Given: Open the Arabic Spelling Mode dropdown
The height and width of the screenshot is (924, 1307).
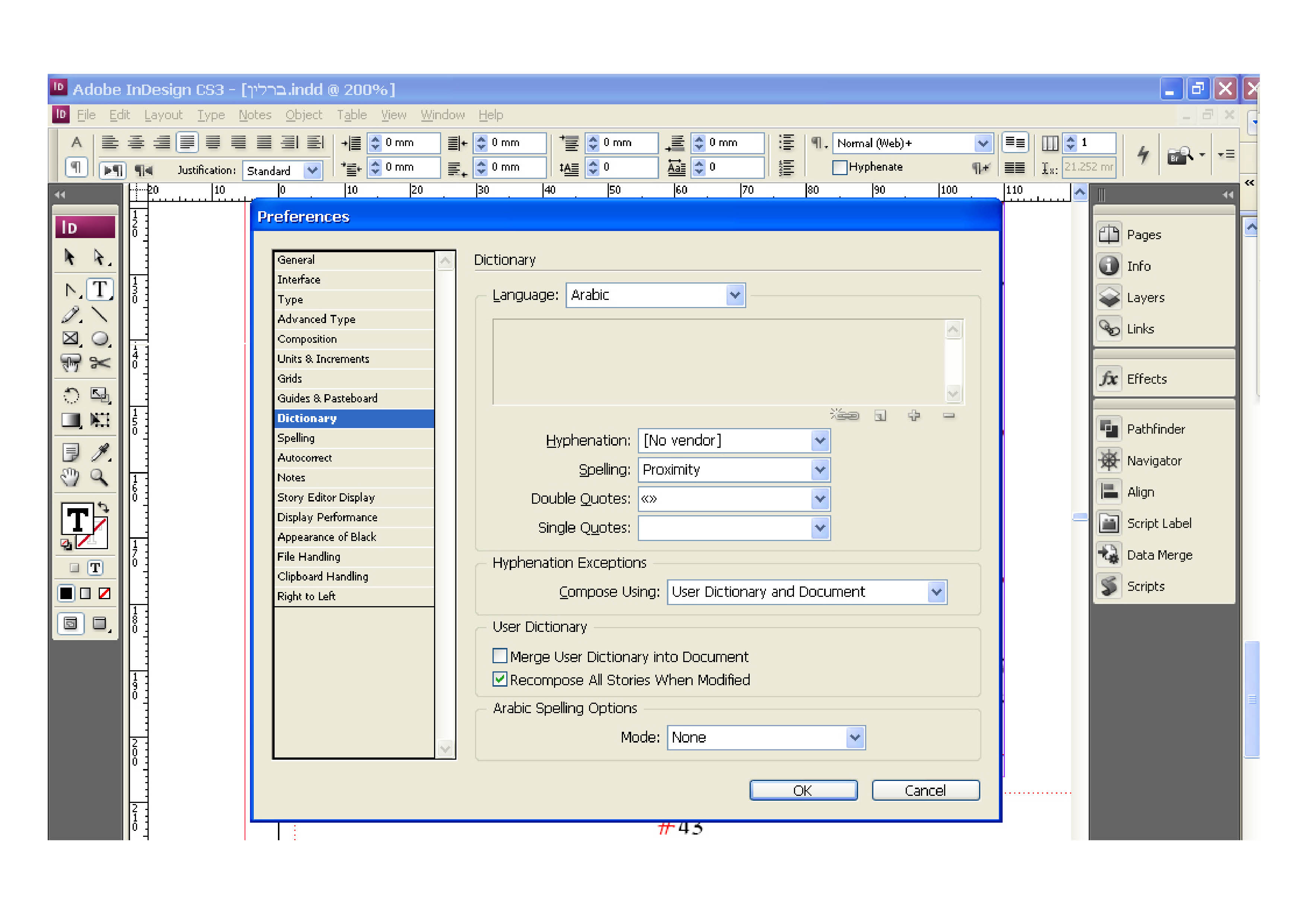Looking at the screenshot, I should [854, 738].
